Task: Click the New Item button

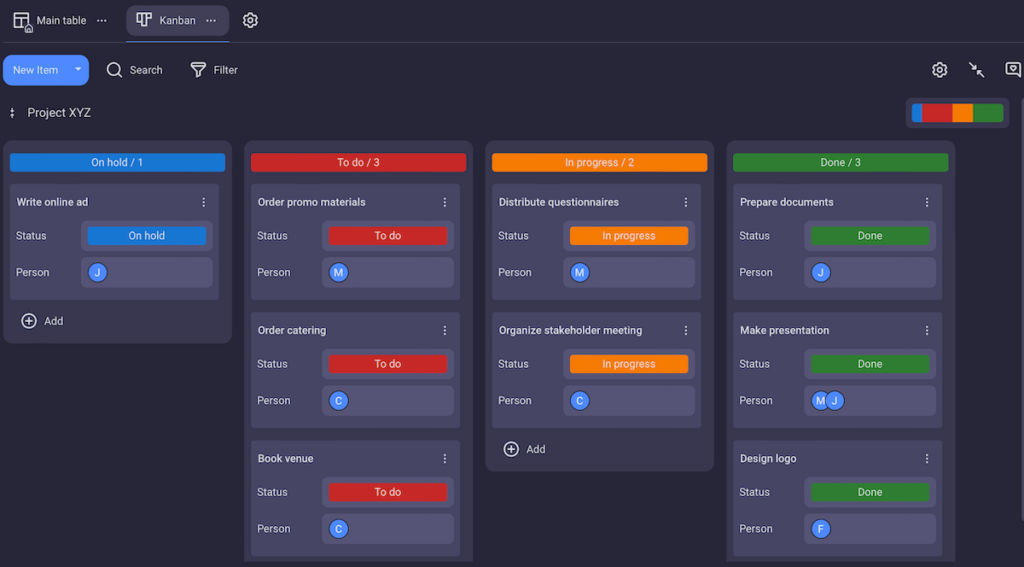Action: (x=35, y=70)
